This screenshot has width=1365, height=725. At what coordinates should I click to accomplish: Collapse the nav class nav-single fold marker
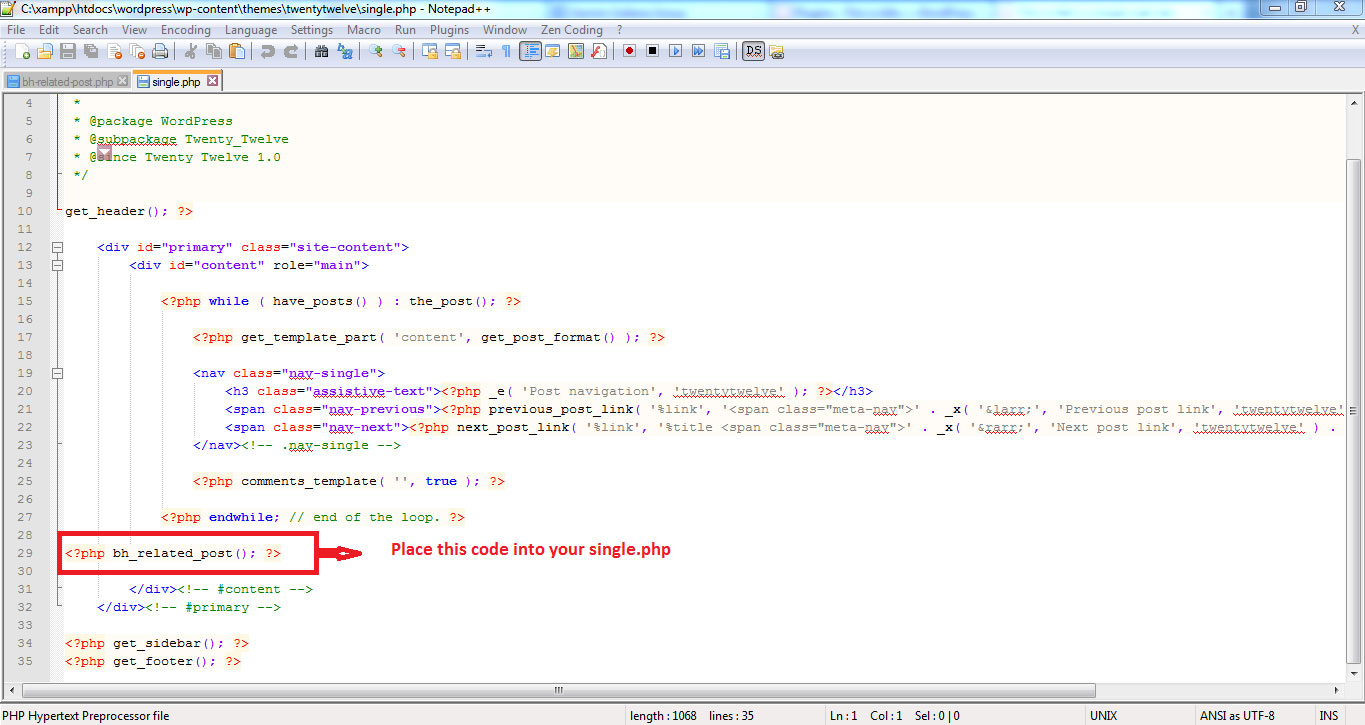click(57, 373)
